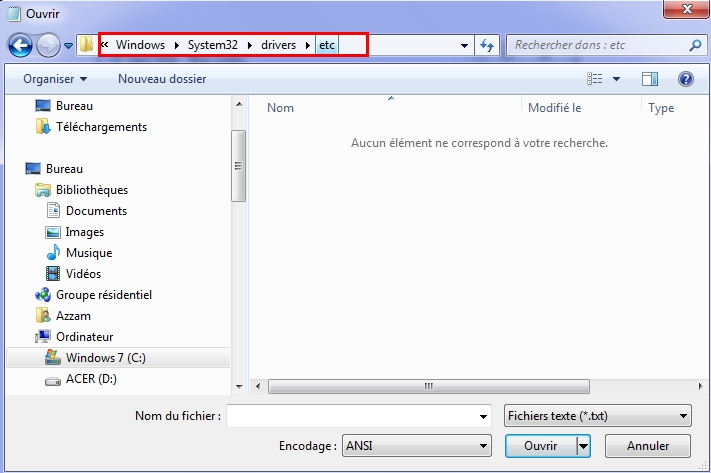711x473 pixels.
Task: Click navigation pane scroll down arrow
Action: point(239,386)
